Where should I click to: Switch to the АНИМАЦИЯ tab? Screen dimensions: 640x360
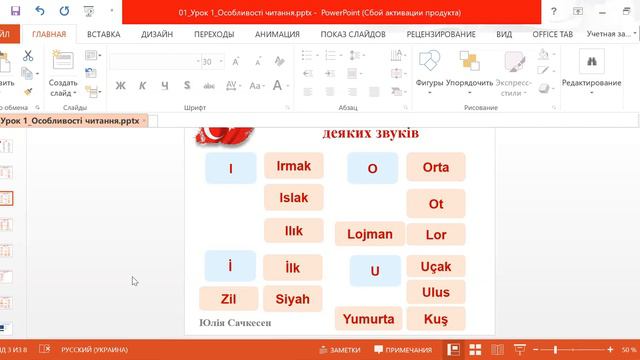pos(277,34)
